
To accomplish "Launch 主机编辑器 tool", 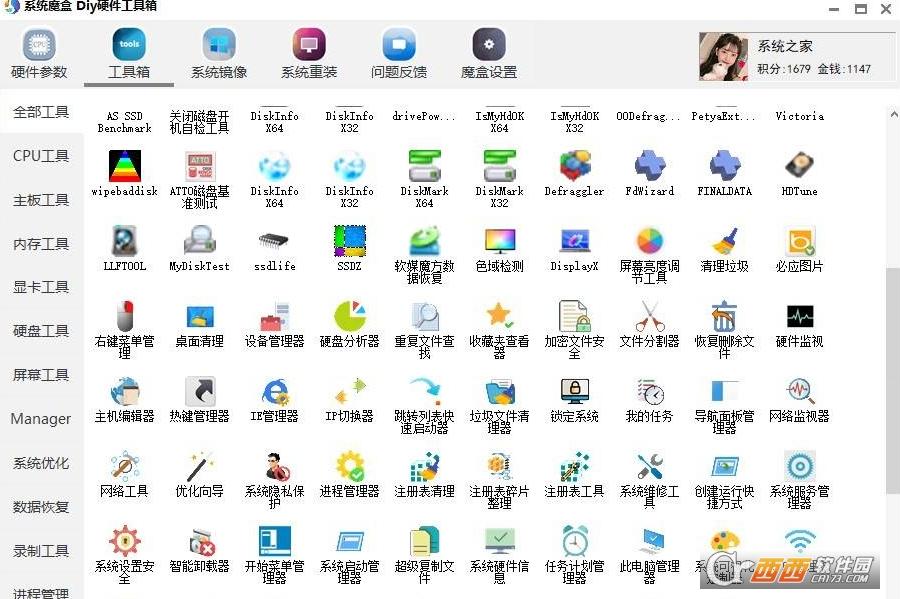I will pyautogui.click(x=125, y=399).
